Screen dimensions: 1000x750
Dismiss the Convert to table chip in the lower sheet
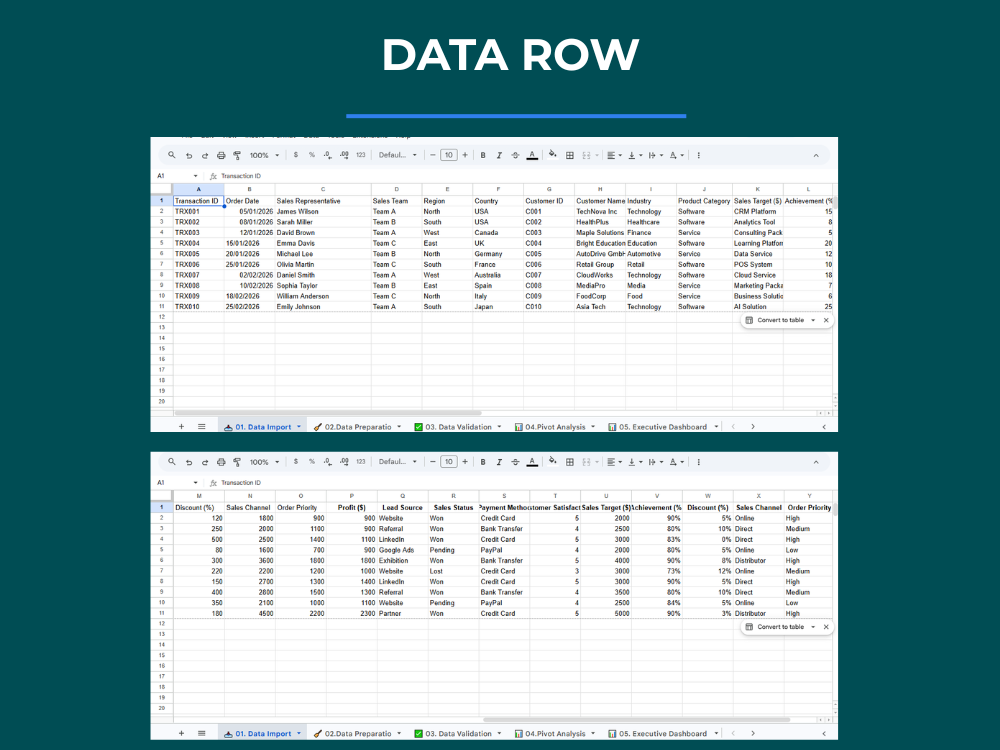[826, 627]
